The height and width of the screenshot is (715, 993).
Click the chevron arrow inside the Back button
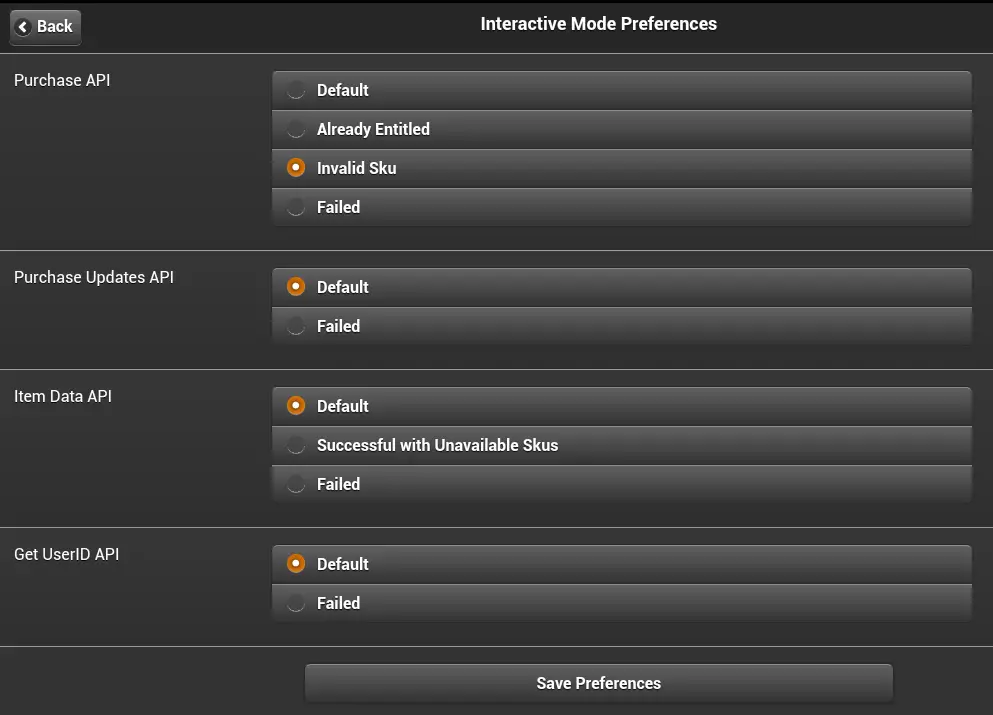[25, 27]
